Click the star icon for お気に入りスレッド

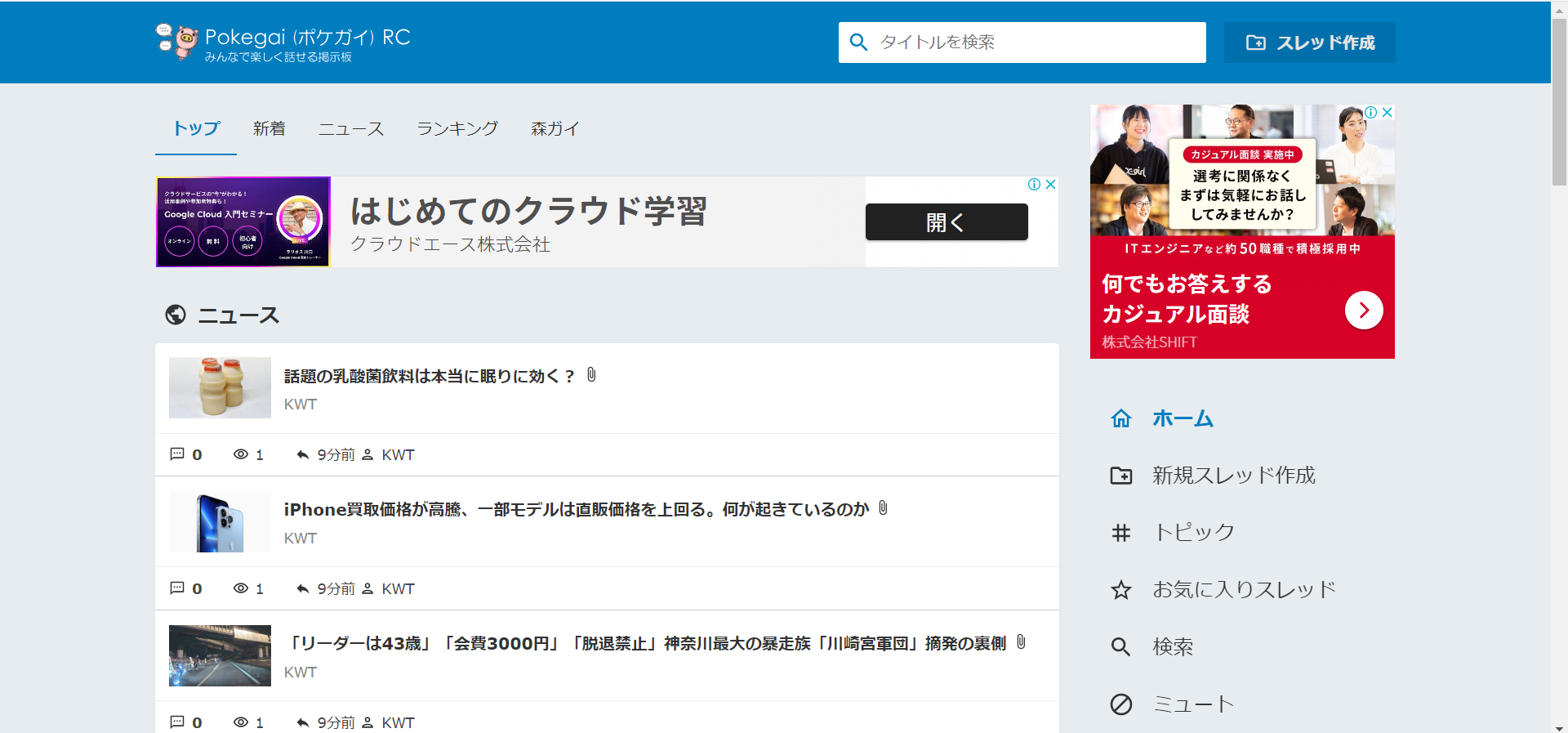tap(1121, 590)
